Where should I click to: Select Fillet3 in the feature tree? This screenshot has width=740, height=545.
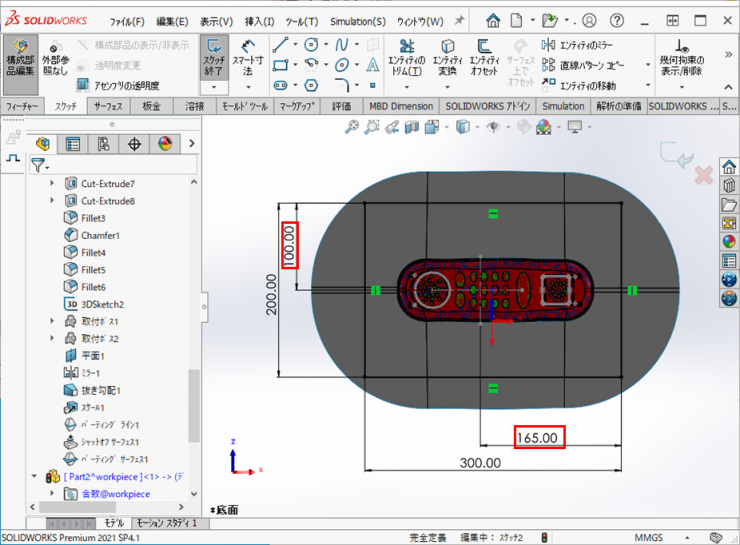pyautogui.click(x=92, y=218)
